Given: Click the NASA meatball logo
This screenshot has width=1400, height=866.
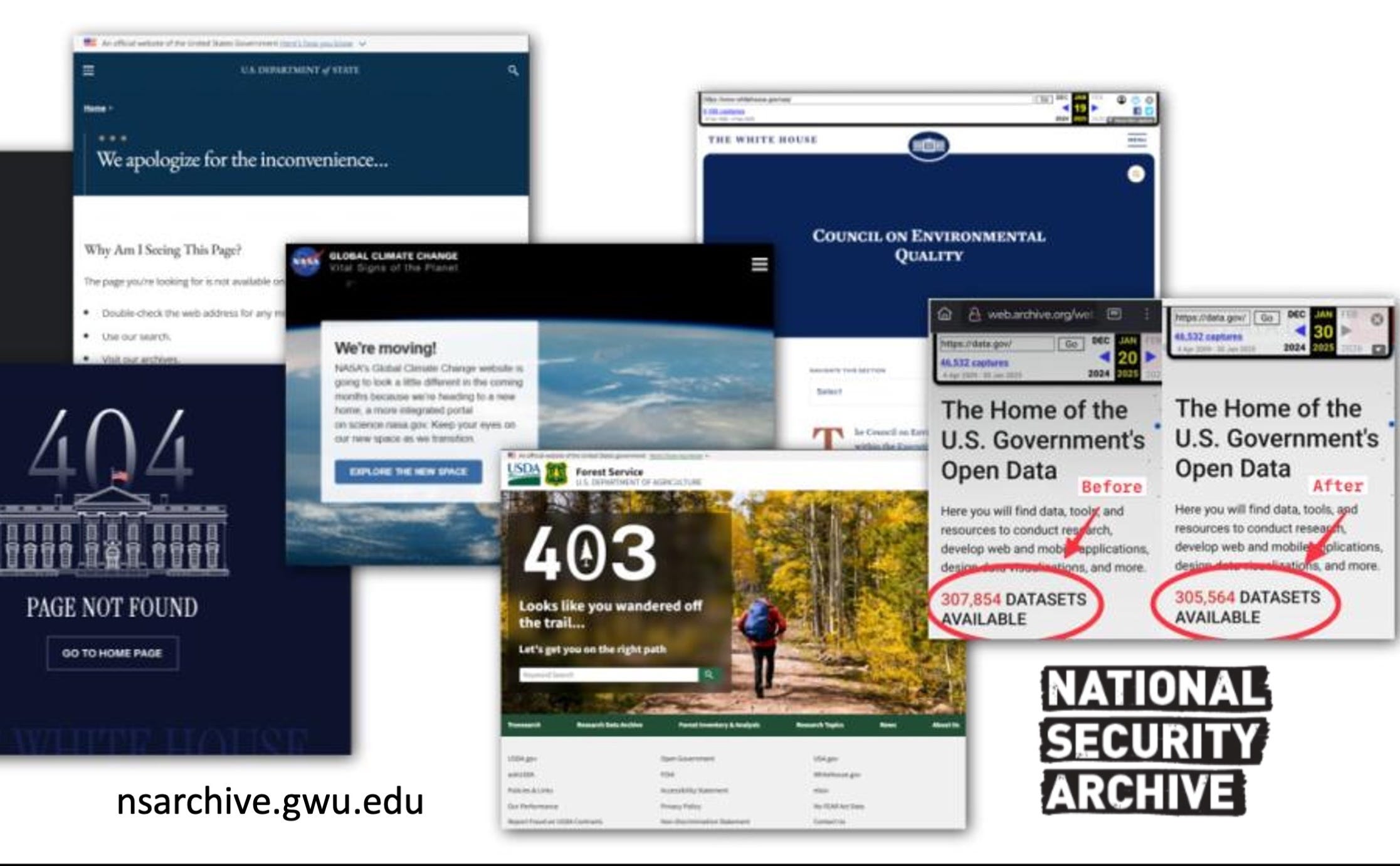Looking at the screenshot, I should point(307,262).
